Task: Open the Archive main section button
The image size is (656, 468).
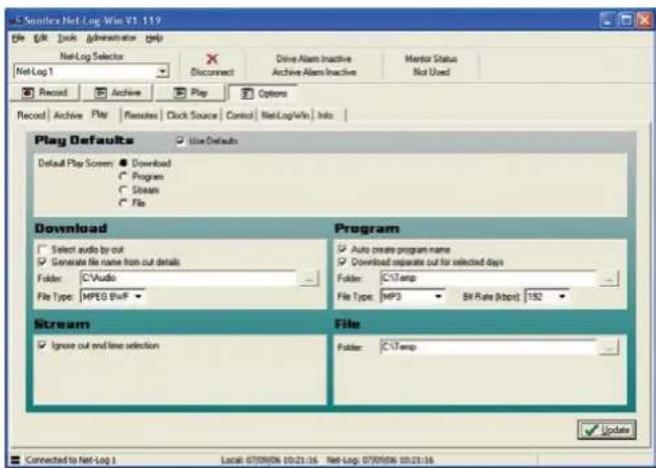Action: click(x=118, y=92)
